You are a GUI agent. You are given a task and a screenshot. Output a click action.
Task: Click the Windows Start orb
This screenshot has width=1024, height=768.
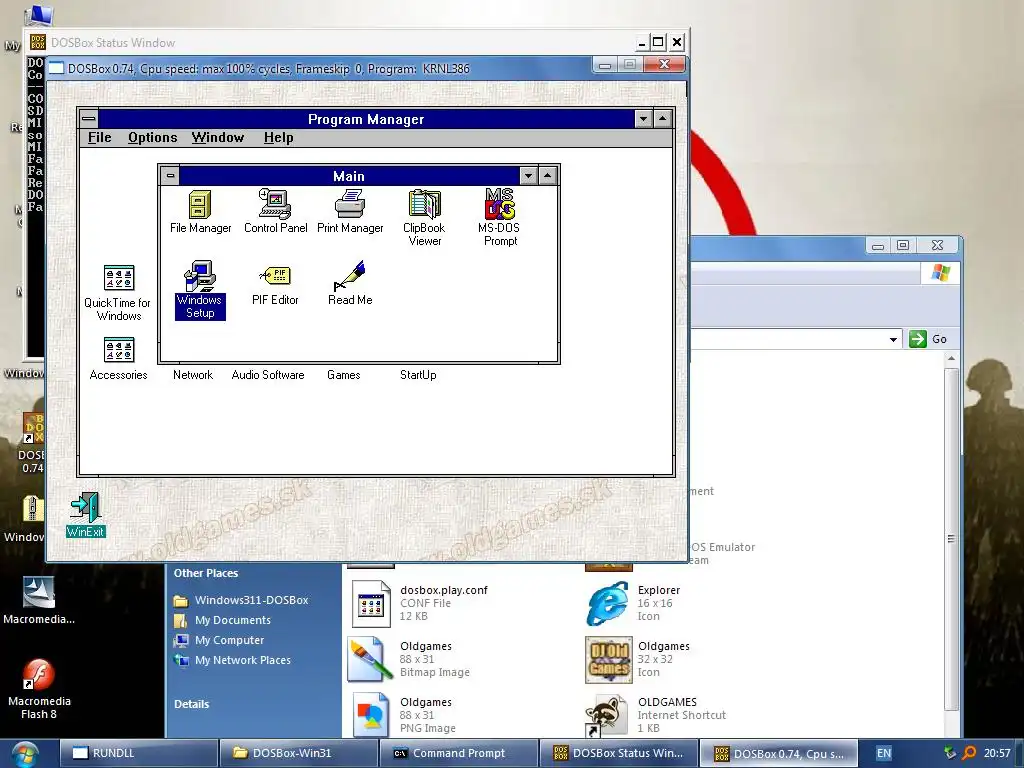pos(24,754)
